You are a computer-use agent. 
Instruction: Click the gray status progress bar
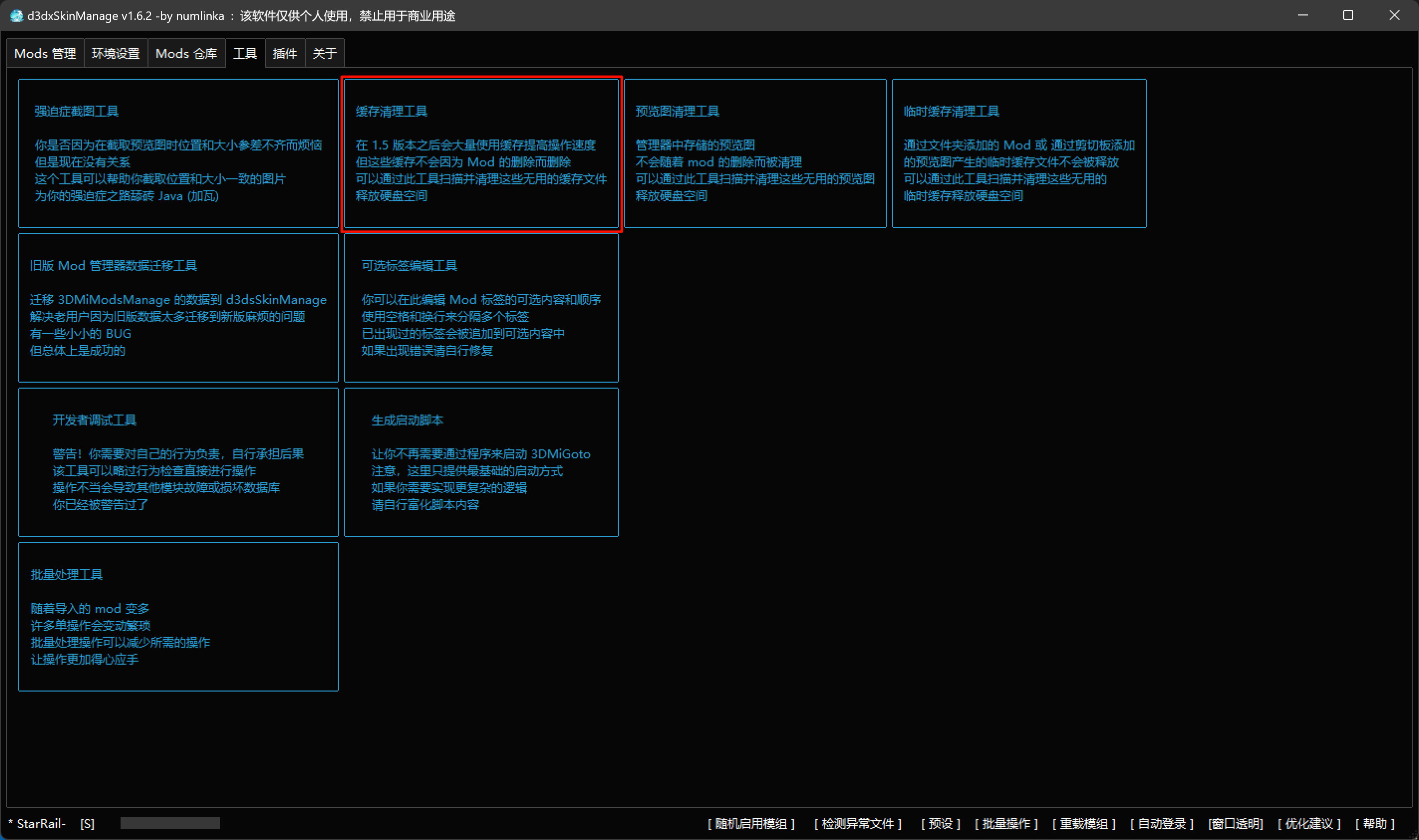point(170,823)
